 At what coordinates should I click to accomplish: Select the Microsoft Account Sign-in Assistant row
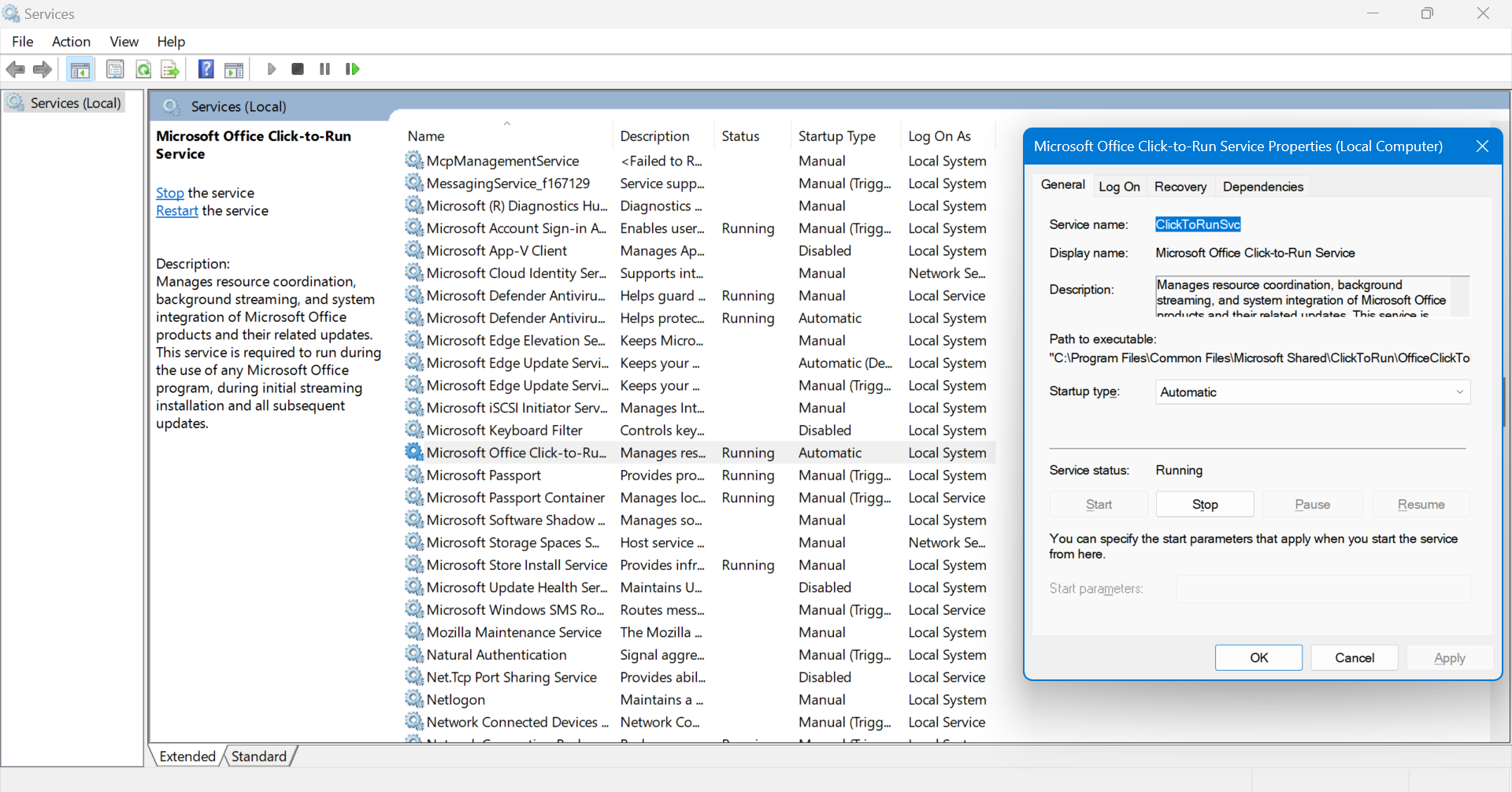pyautogui.click(x=699, y=228)
